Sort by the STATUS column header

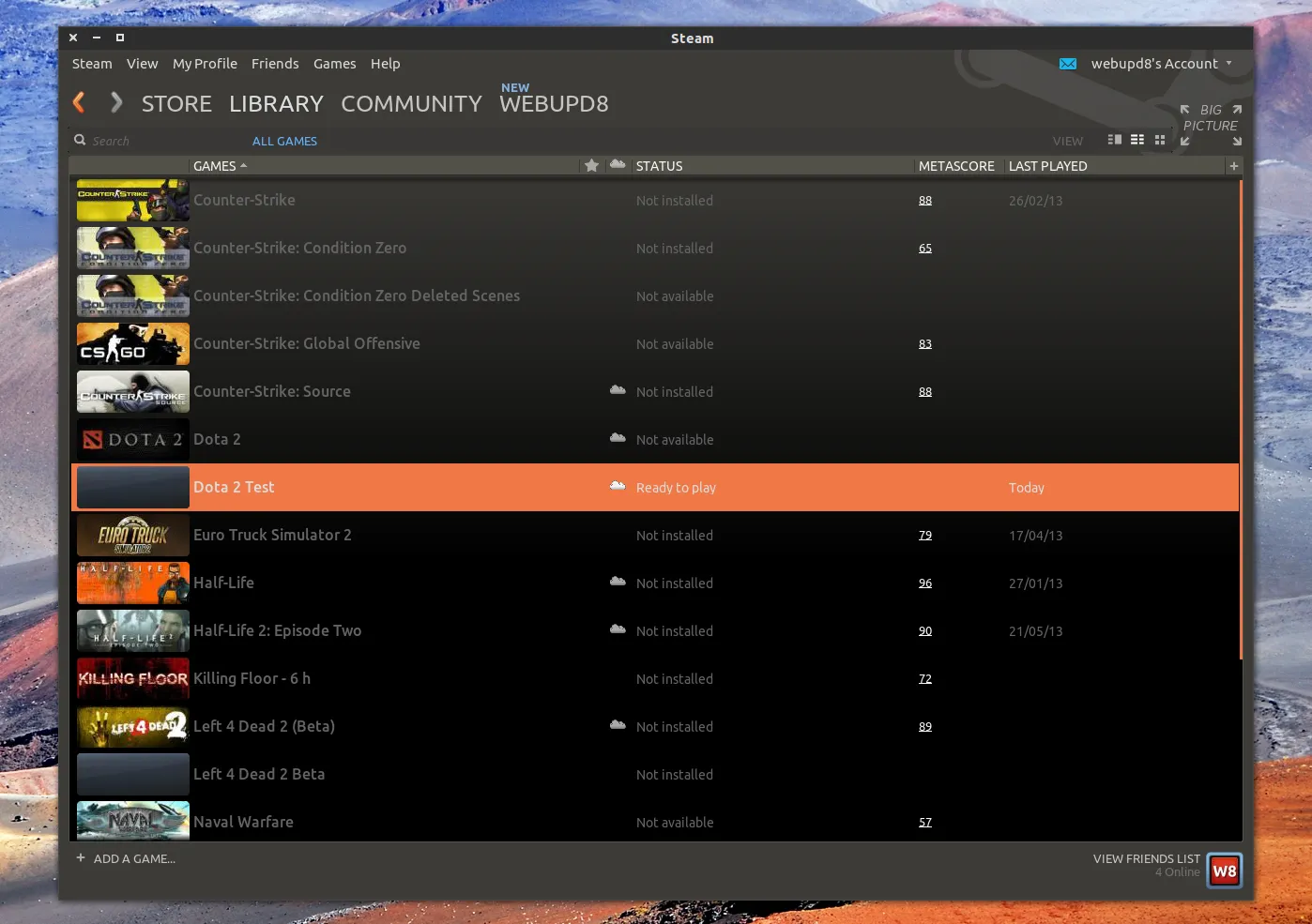(659, 166)
